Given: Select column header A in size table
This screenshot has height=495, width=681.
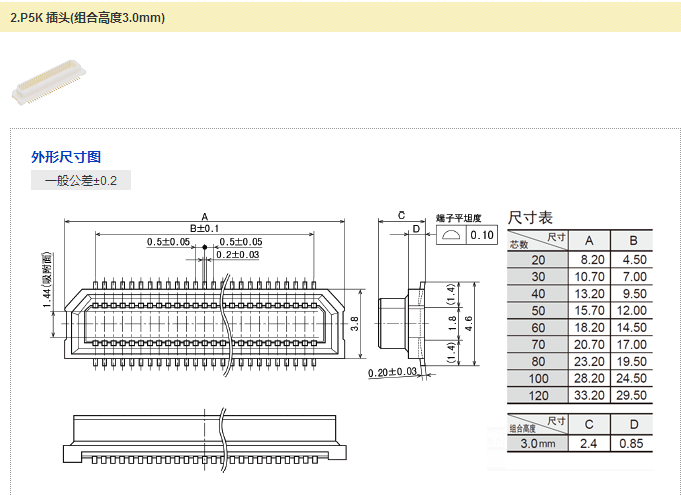Looking at the screenshot, I should (589, 240).
